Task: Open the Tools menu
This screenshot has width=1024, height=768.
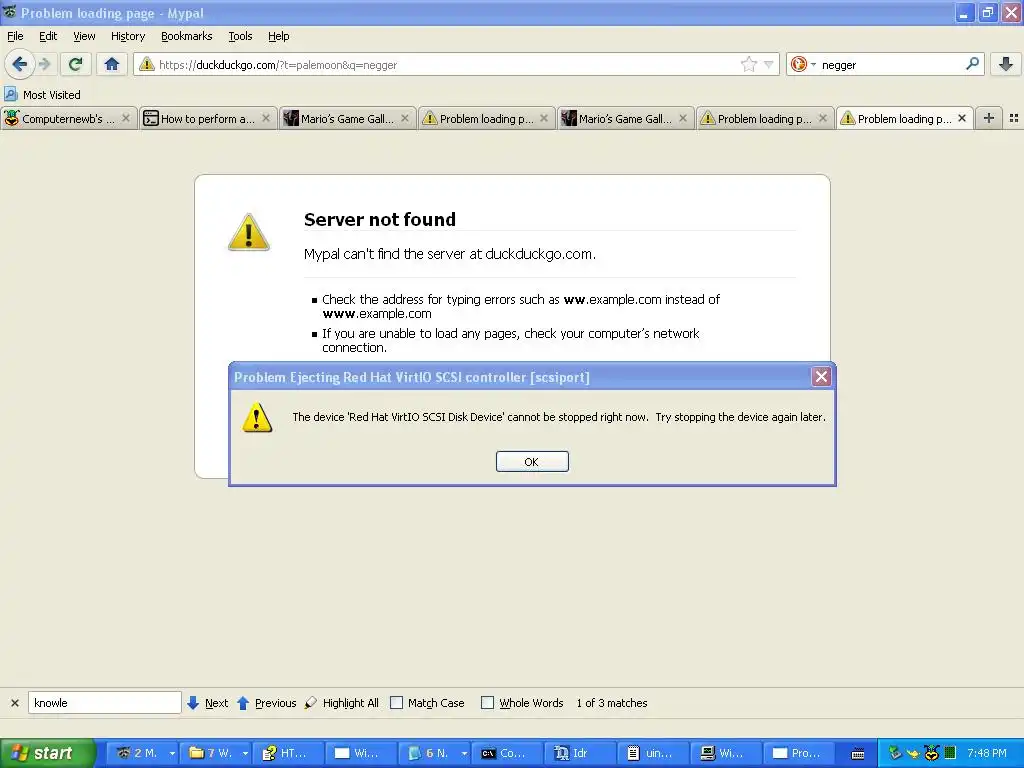Action: 240,36
